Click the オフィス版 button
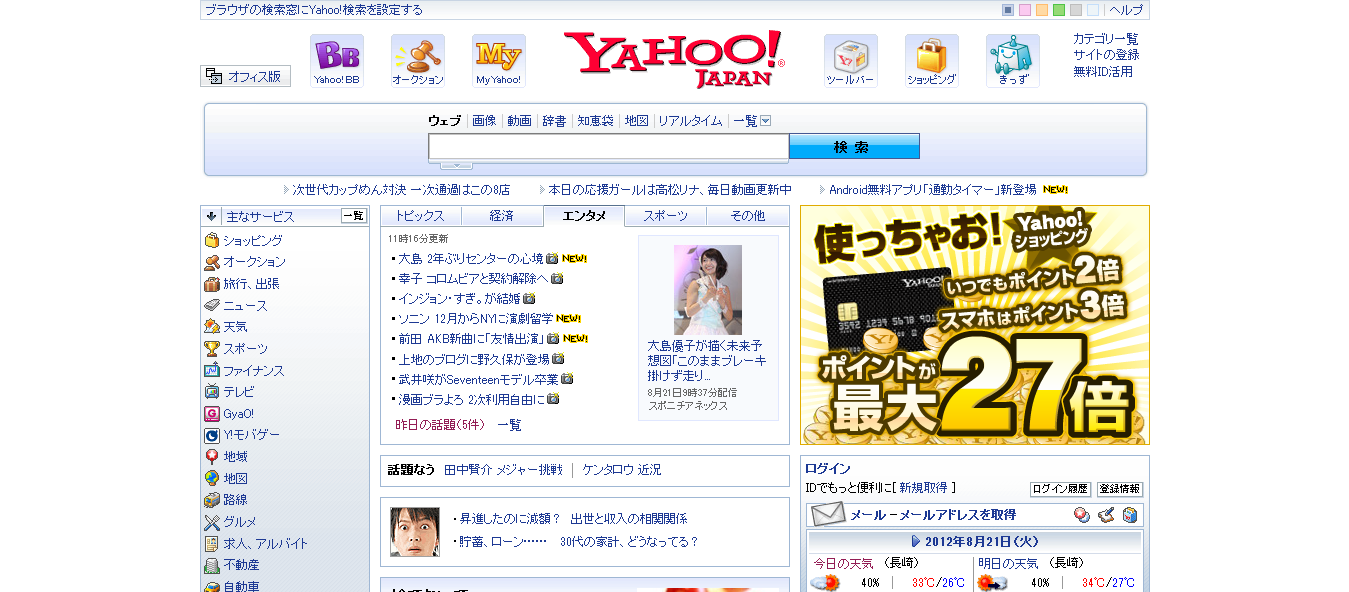This screenshot has height=592, width=1349. [x=245, y=76]
